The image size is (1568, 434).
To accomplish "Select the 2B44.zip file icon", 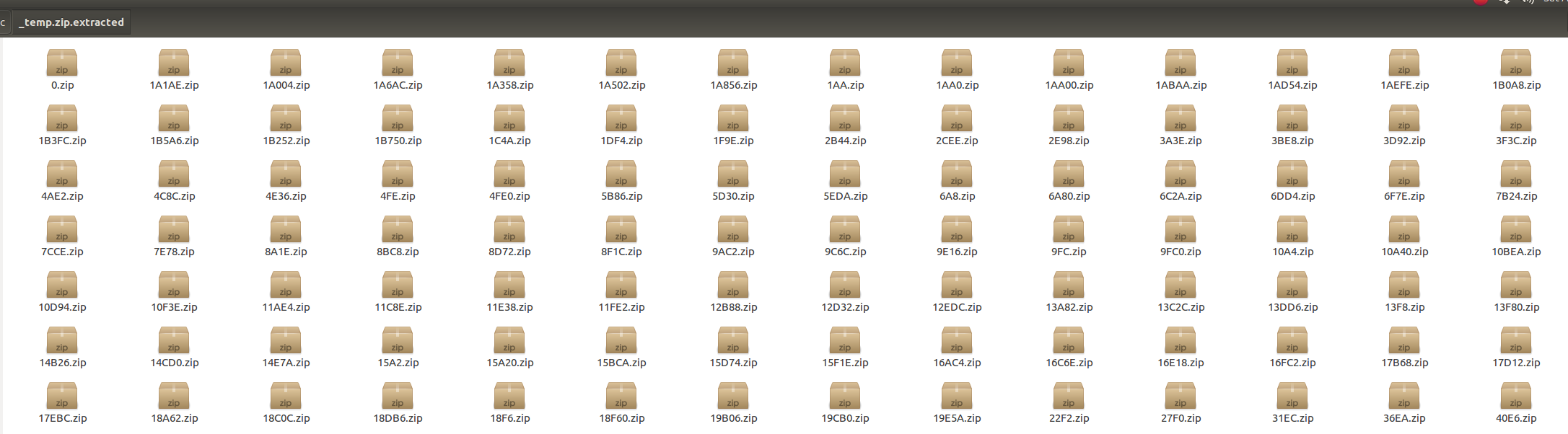I will pos(845,118).
